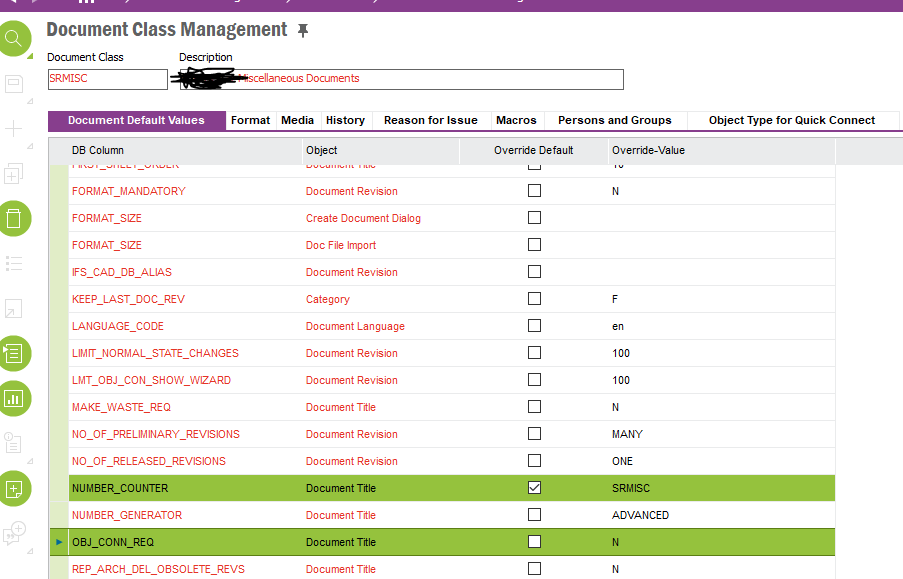Check Override Default for FORMAT_SIZE Doc File Import

click(x=534, y=245)
